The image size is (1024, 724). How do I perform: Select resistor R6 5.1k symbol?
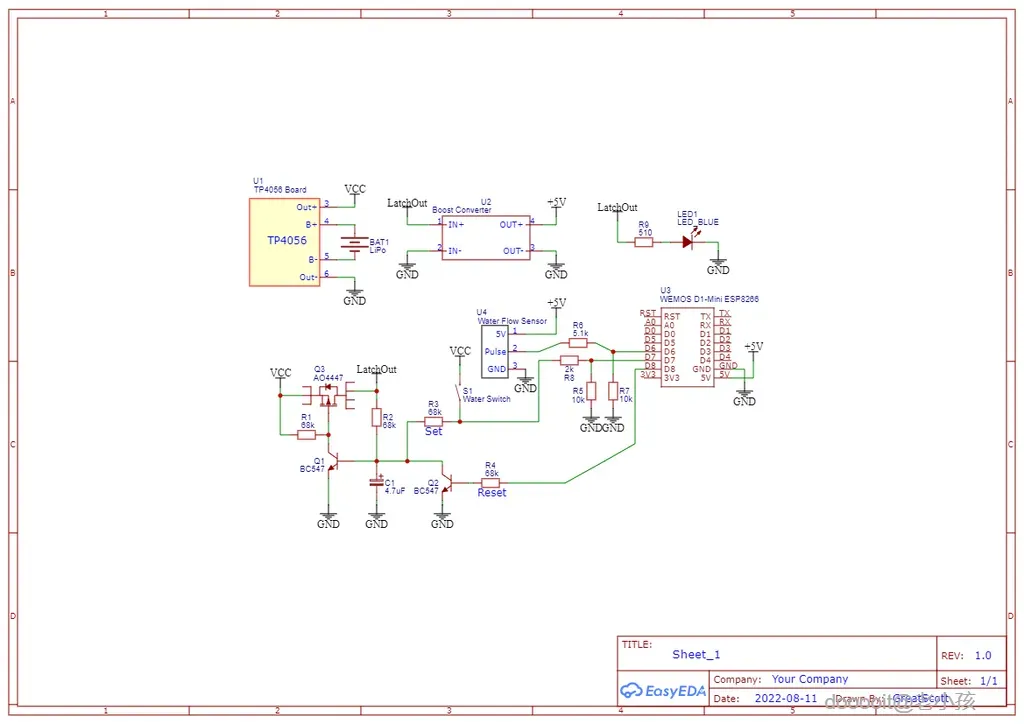pos(578,343)
